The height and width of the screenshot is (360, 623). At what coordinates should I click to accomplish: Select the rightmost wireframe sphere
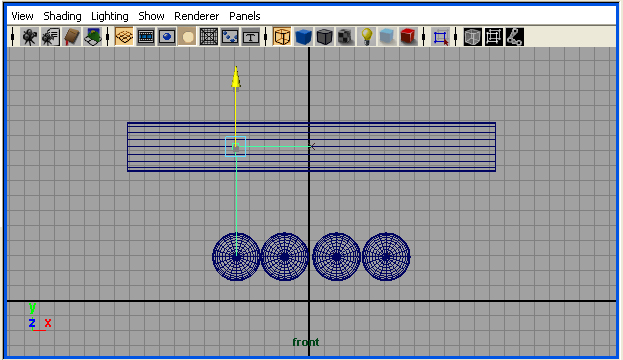pyautogui.click(x=386, y=257)
